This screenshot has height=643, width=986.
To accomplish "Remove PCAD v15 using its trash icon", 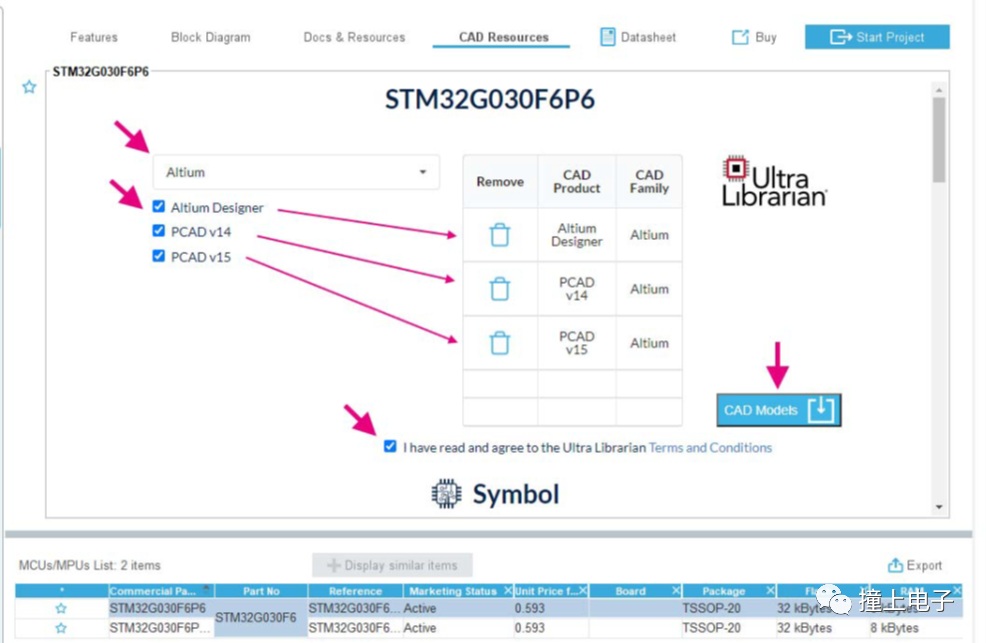I will [x=500, y=343].
